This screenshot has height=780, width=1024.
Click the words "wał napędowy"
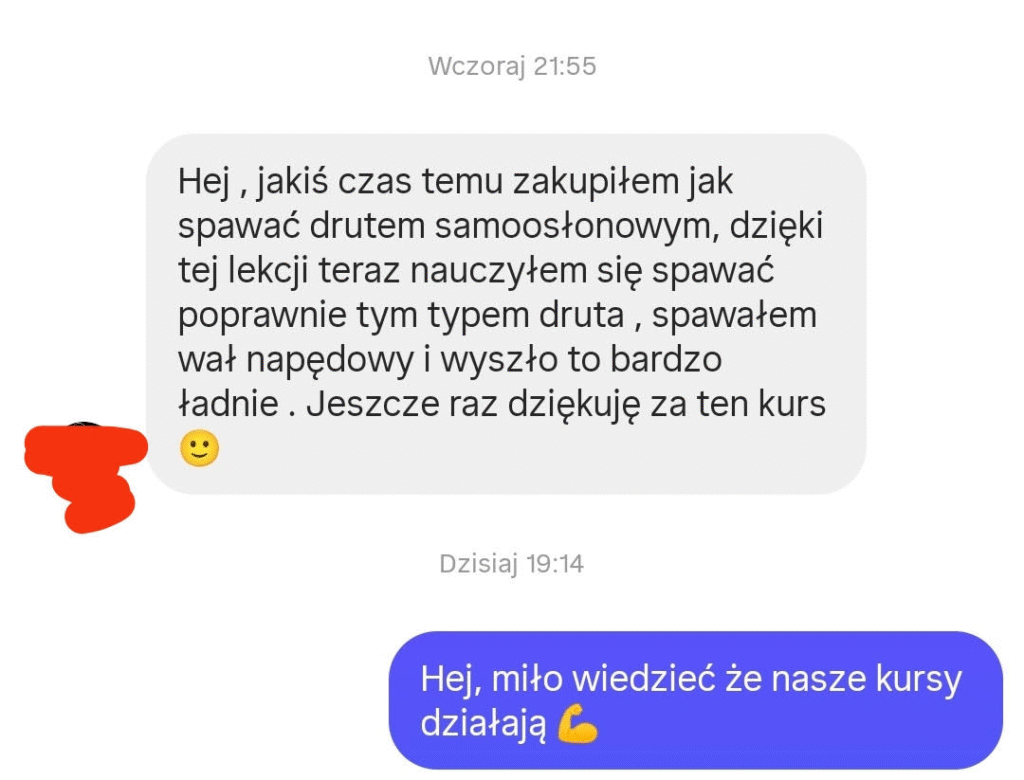tap(296, 361)
